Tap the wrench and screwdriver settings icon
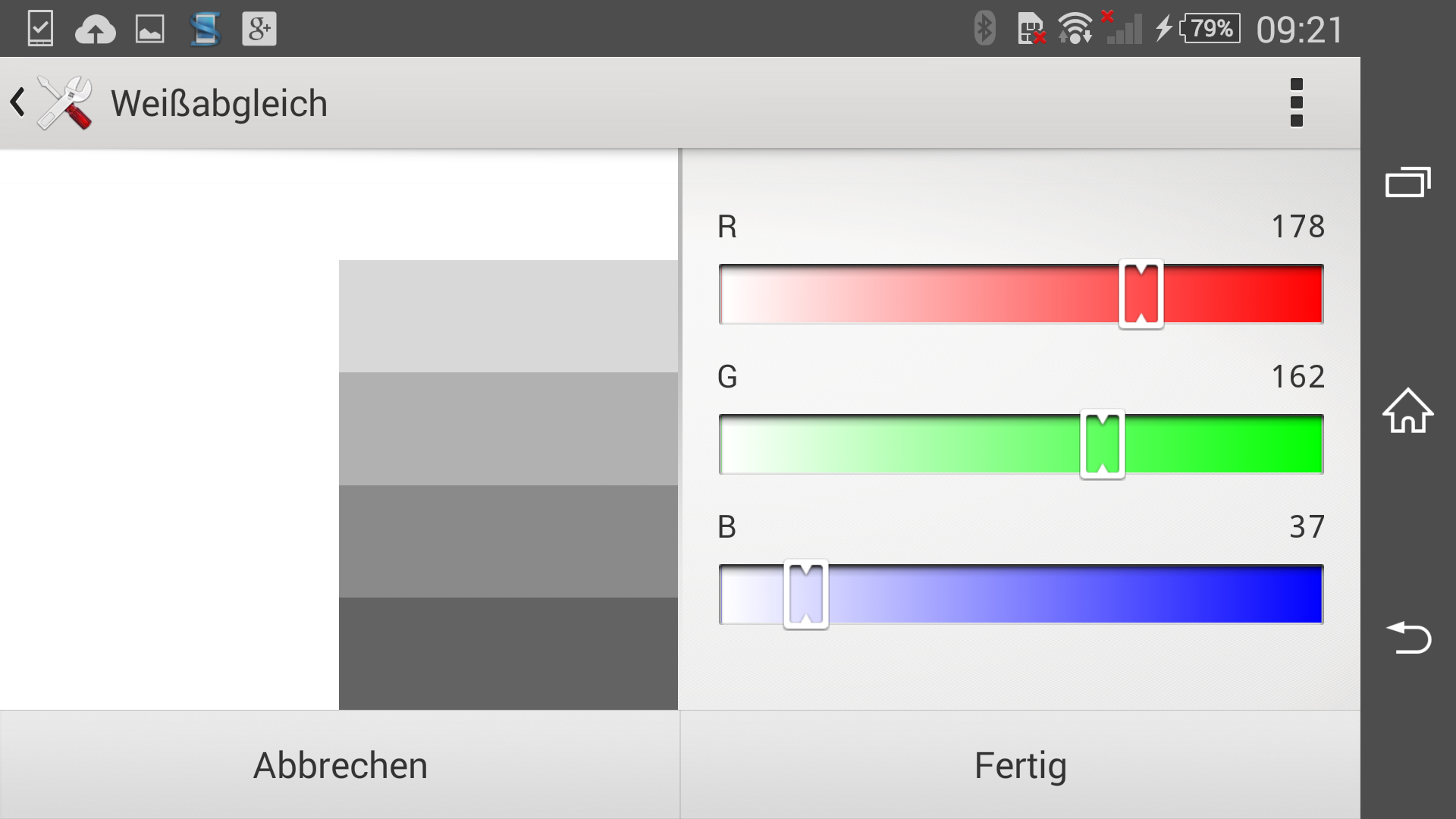 65,103
